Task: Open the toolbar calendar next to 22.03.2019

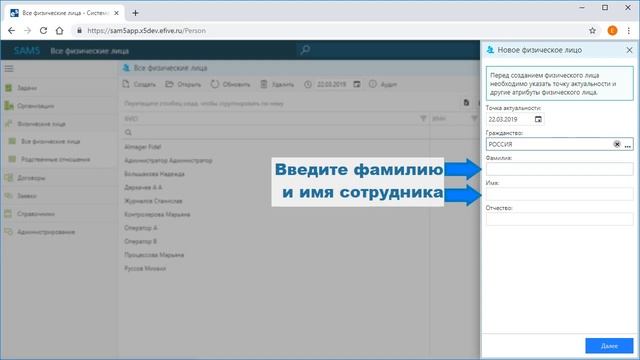Action: coord(357,84)
